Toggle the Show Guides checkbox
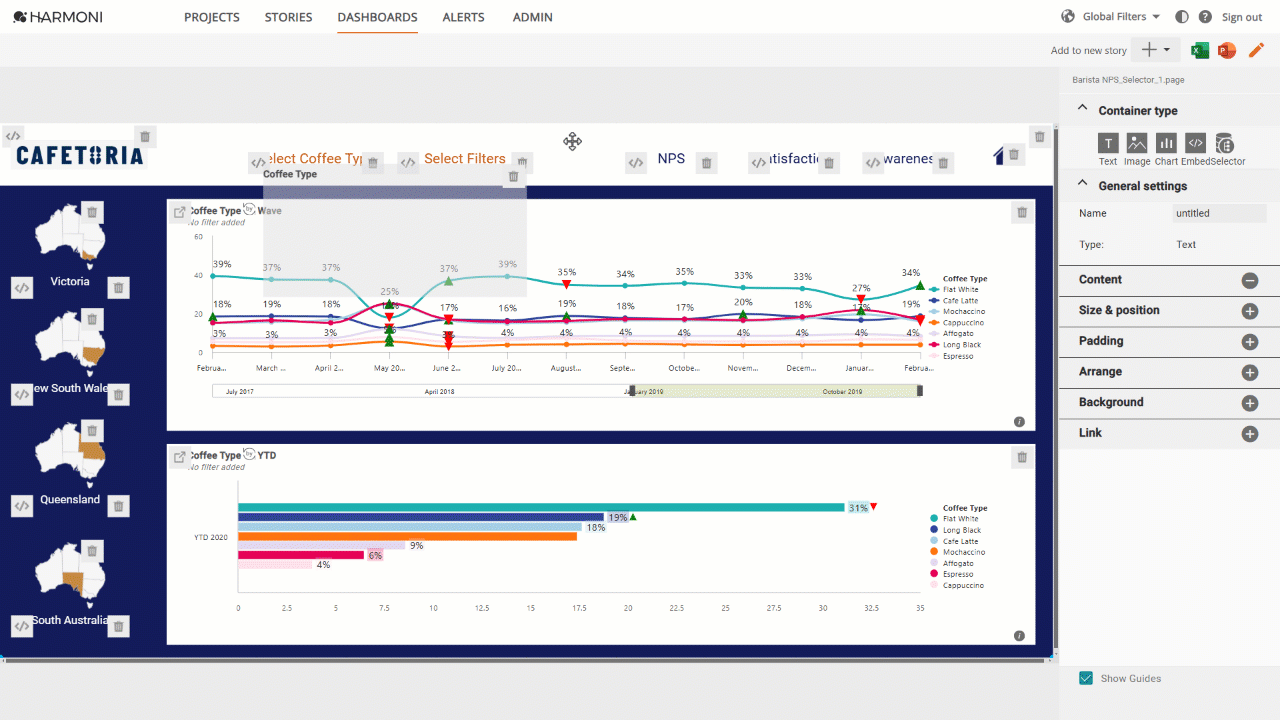The width and height of the screenshot is (1280, 720). 1086,678
